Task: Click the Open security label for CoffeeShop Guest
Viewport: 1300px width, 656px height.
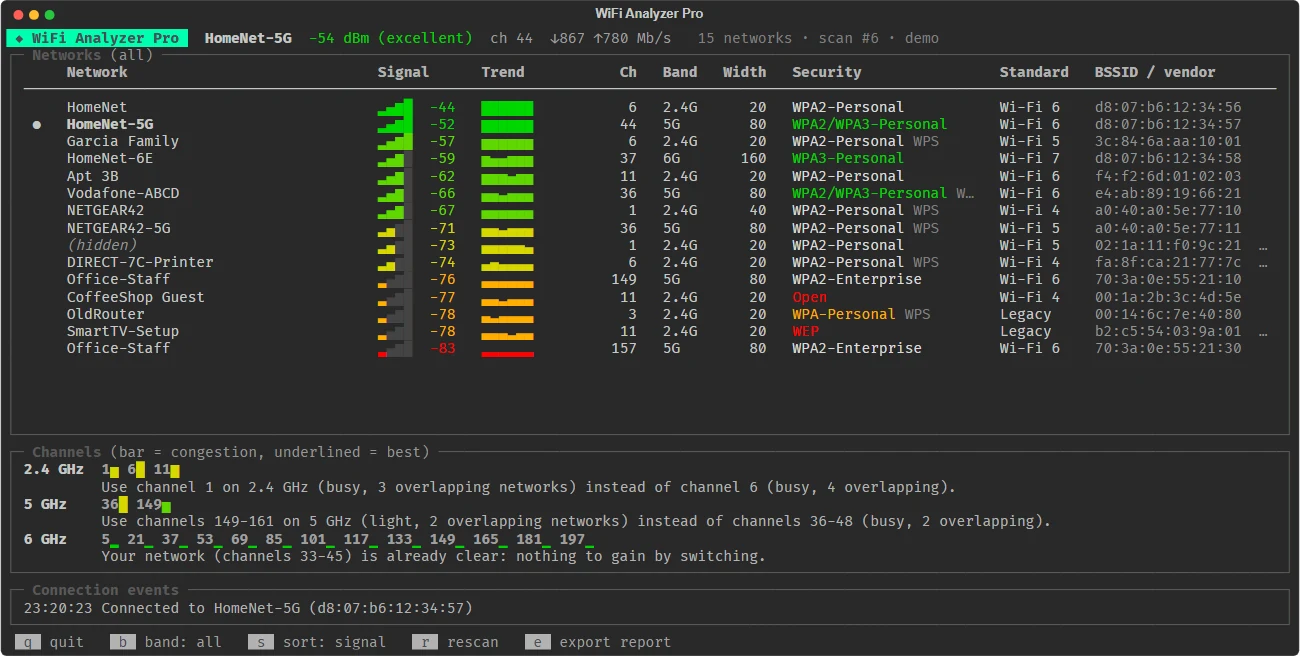Action: pyautogui.click(x=810, y=297)
